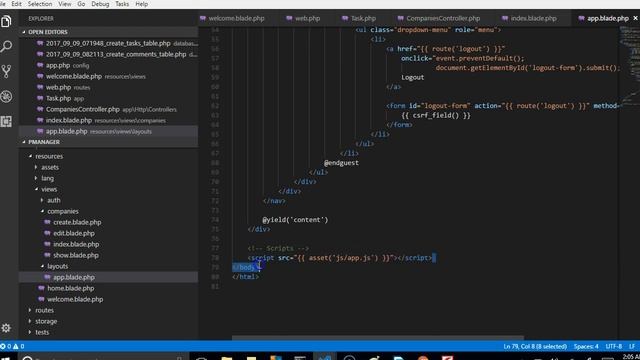
Task: Open the Selection menu
Action: point(40,4)
